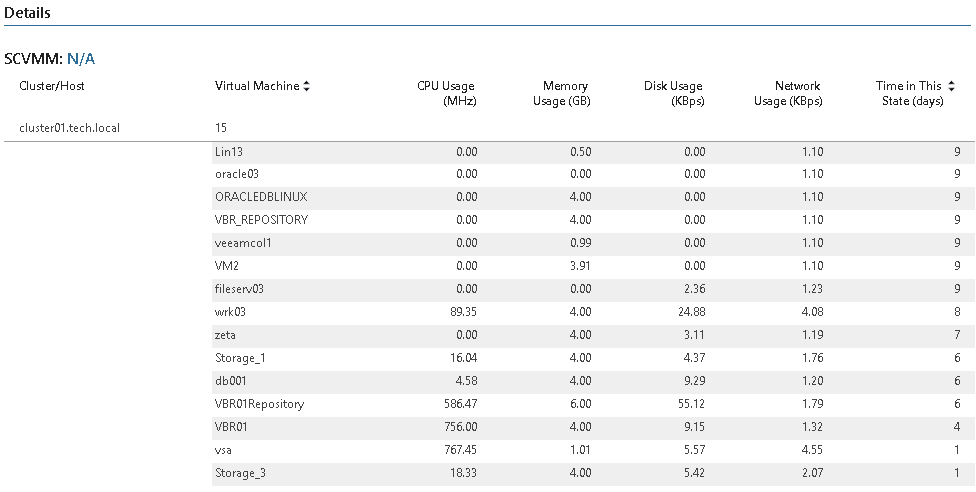Click the Disk Usage (KBps) header
976x492 pixels.
(673, 93)
